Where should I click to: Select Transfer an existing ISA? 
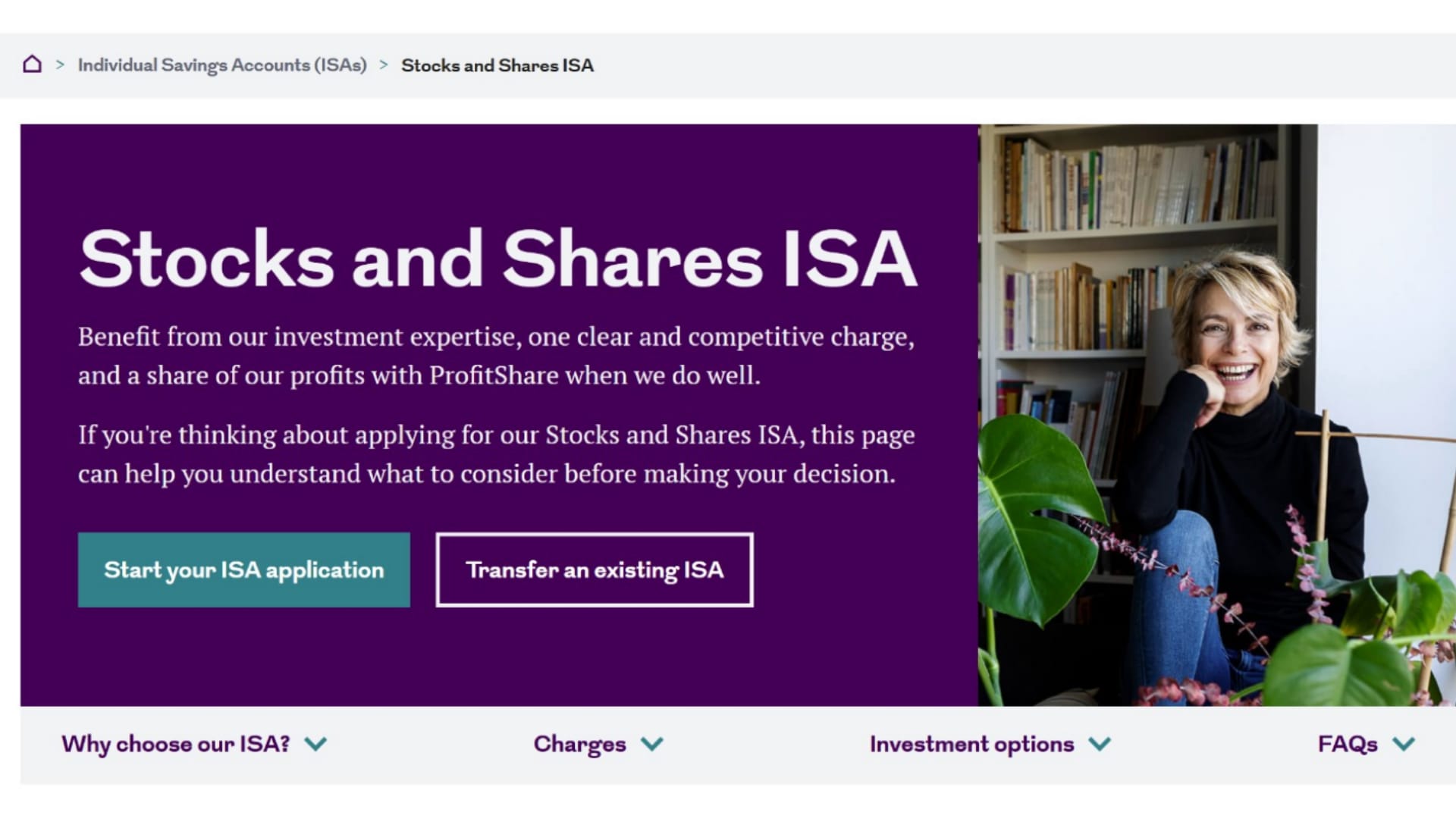pos(594,570)
